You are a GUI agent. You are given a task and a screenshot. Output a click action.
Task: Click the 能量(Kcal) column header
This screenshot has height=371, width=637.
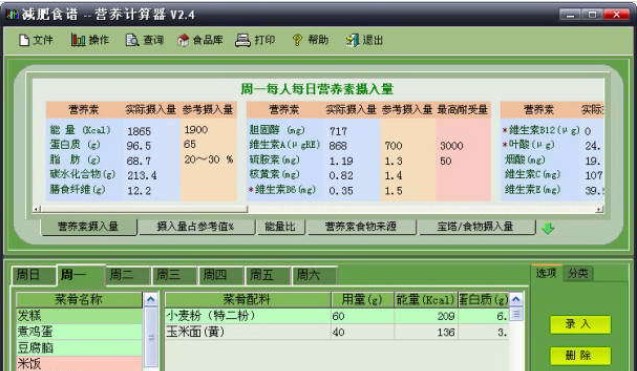click(x=425, y=300)
